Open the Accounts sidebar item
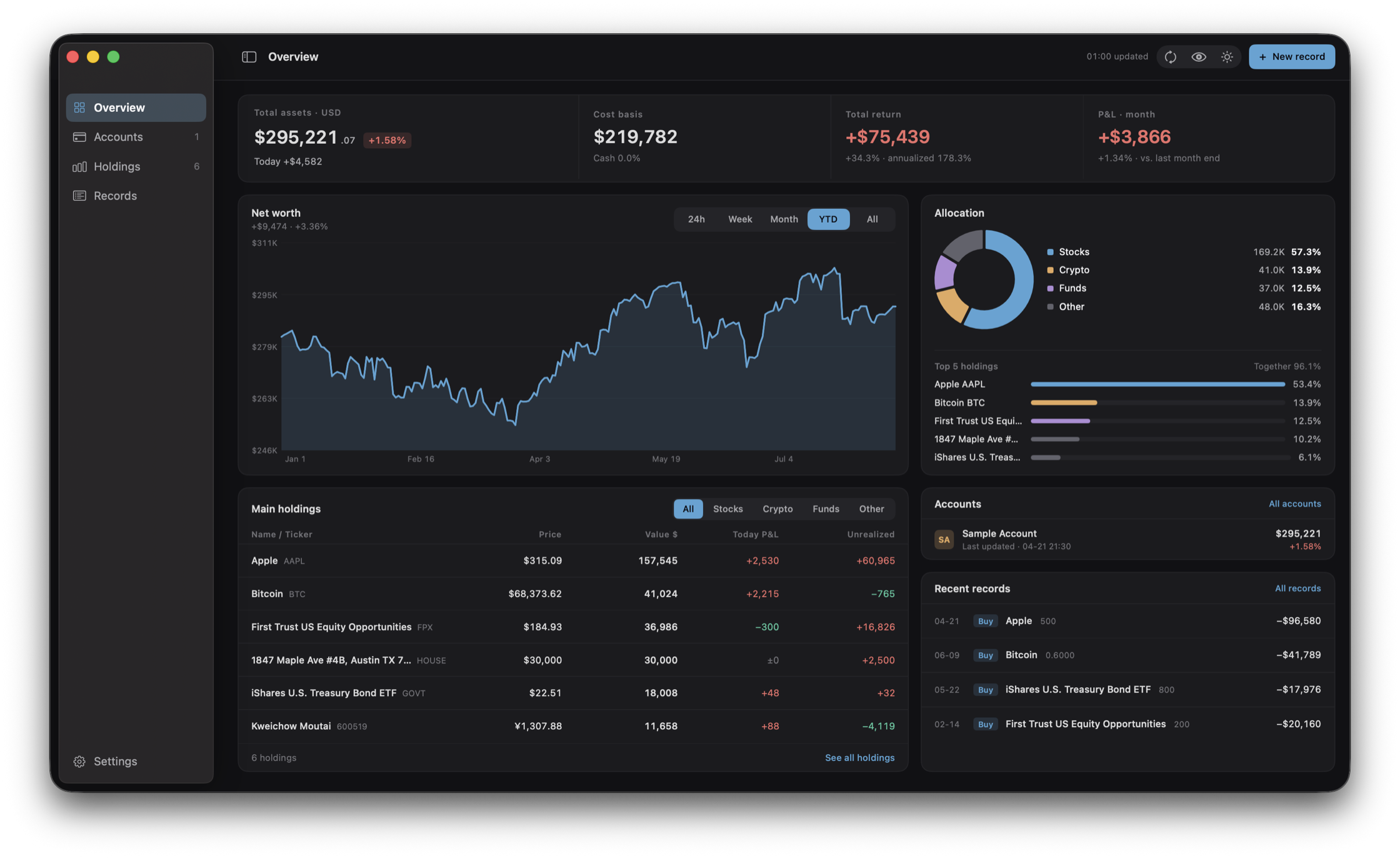Image resolution: width=1400 pixels, height=858 pixels. [x=136, y=137]
